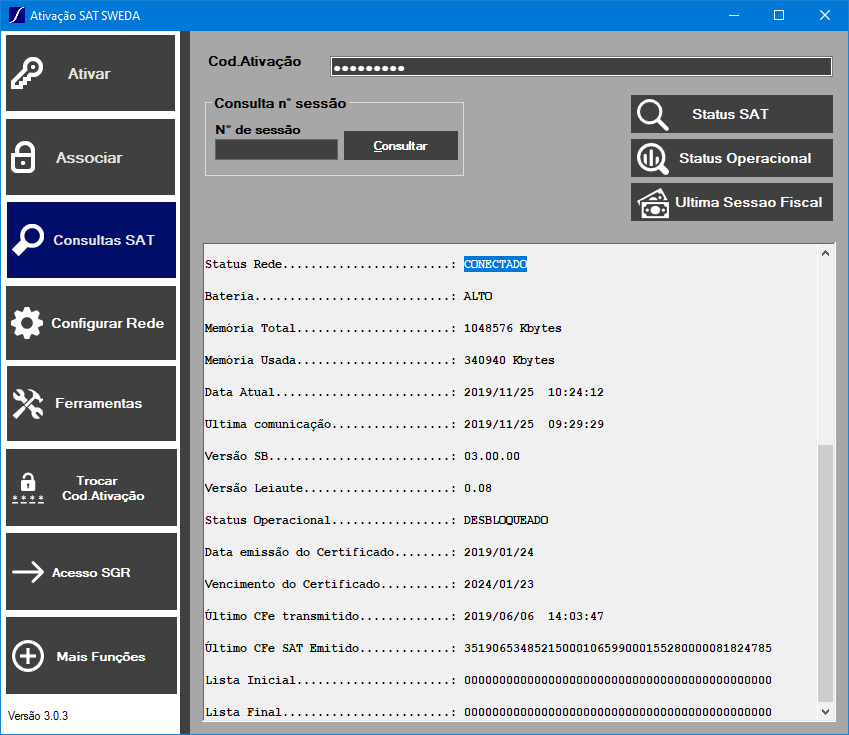Viewport: 849px width, 735px height.
Task: Open the Ativar section
Action: (90, 73)
